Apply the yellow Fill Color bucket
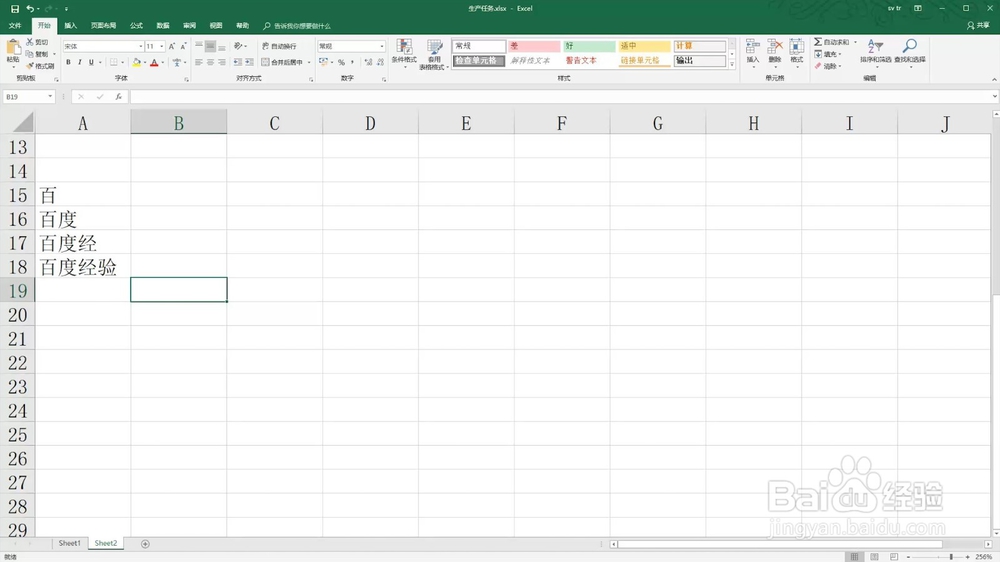 point(136,63)
